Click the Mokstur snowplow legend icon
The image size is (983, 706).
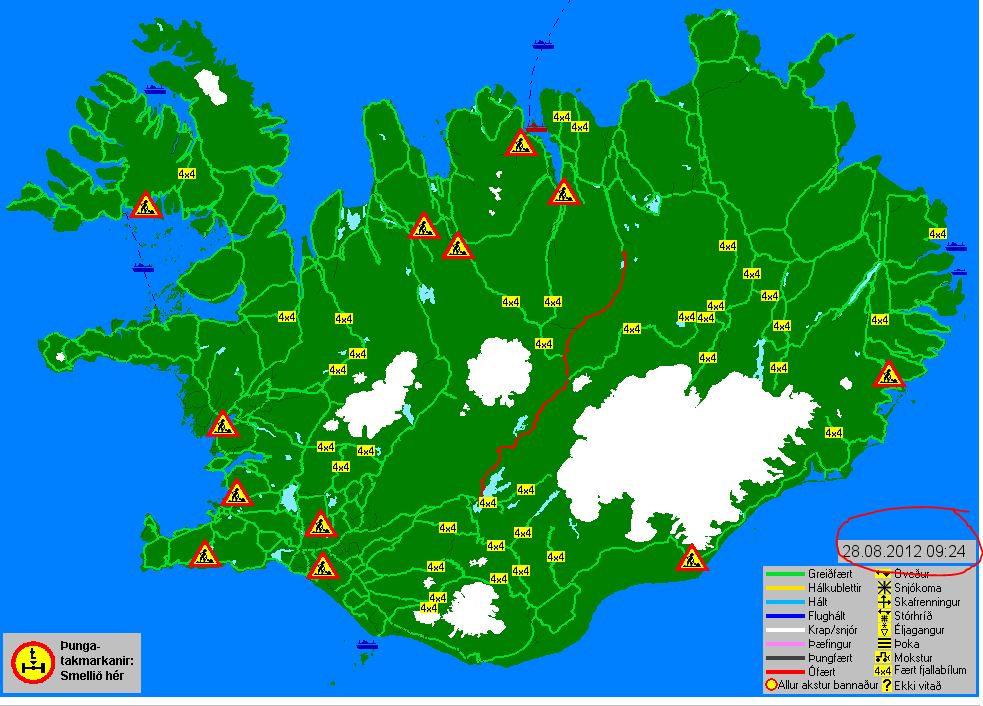(x=884, y=657)
